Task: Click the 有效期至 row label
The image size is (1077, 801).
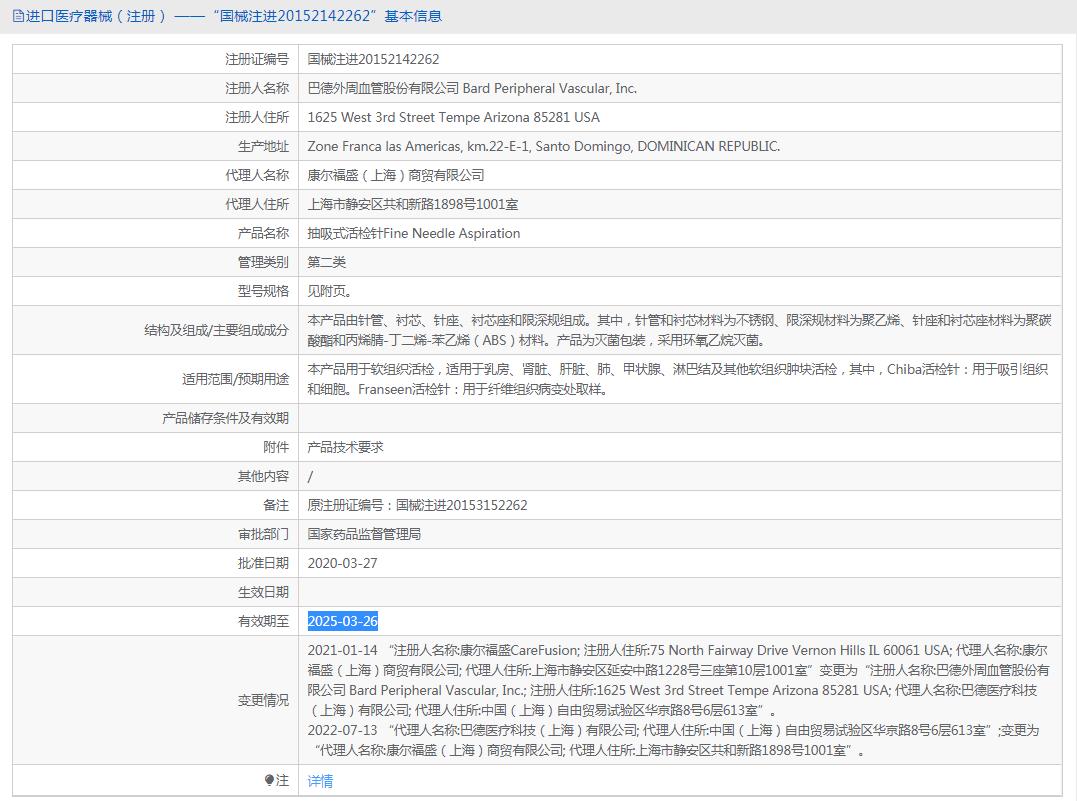Action: 263,621
